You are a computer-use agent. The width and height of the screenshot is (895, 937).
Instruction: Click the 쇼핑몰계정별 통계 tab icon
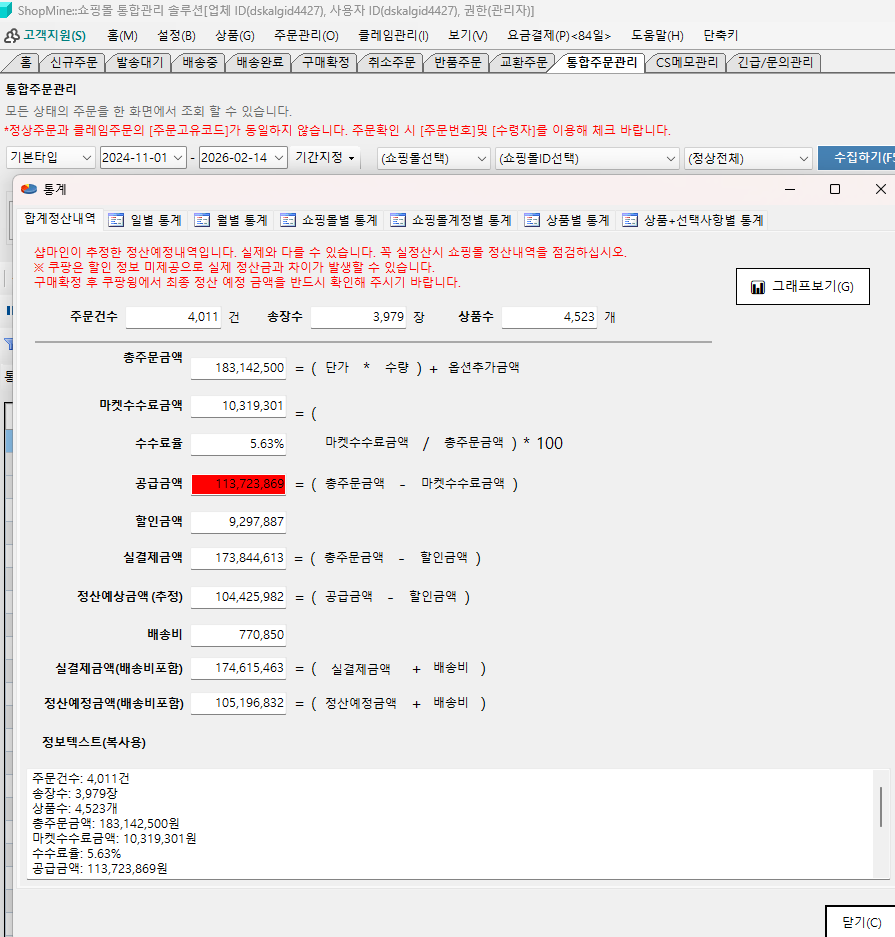[398, 220]
